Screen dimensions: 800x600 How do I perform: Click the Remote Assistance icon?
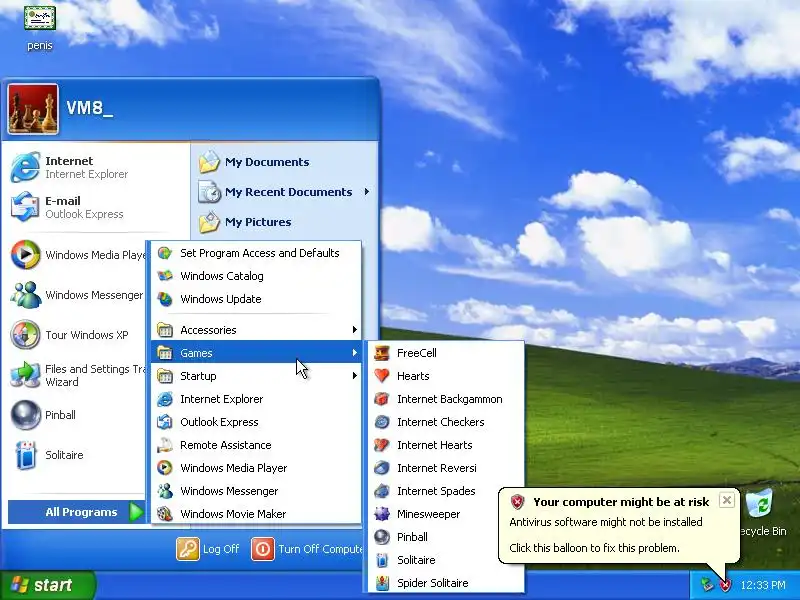(x=165, y=445)
